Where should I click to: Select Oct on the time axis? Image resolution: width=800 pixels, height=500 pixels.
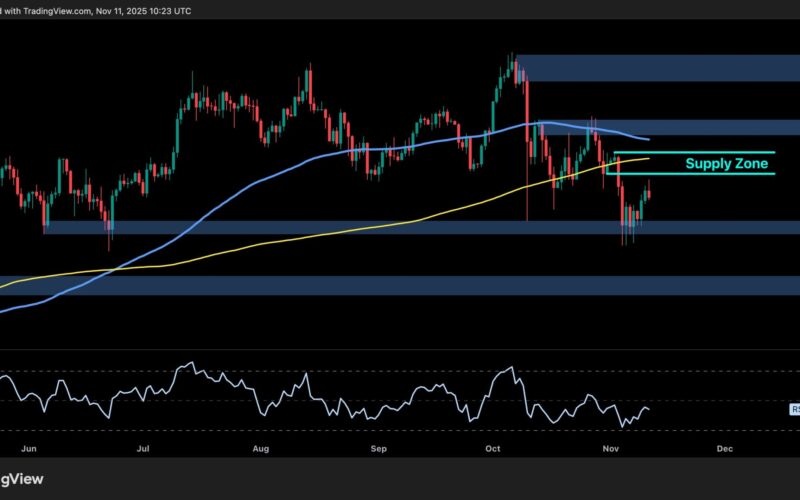coord(492,449)
